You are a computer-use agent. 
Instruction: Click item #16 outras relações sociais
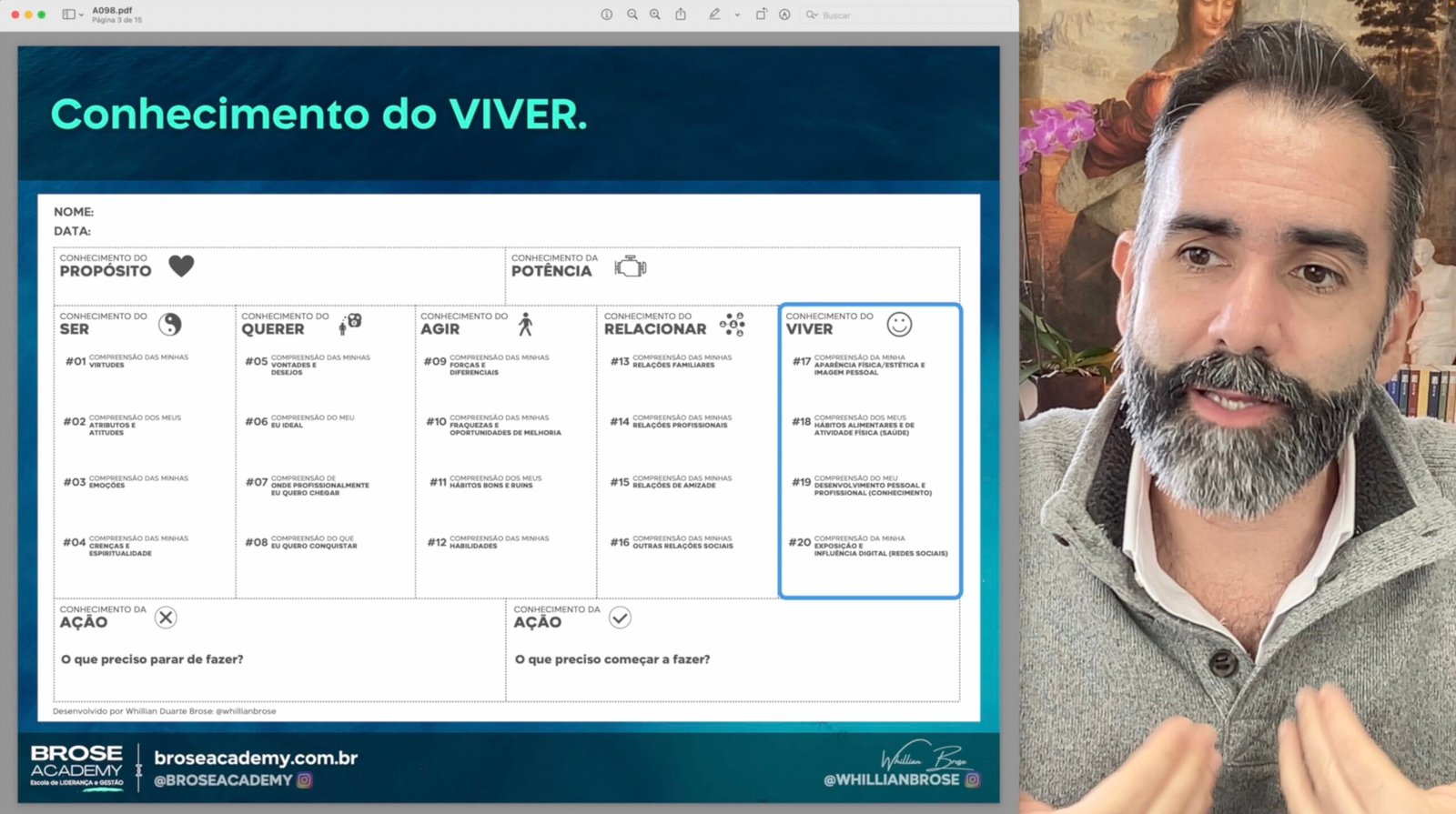(672, 542)
